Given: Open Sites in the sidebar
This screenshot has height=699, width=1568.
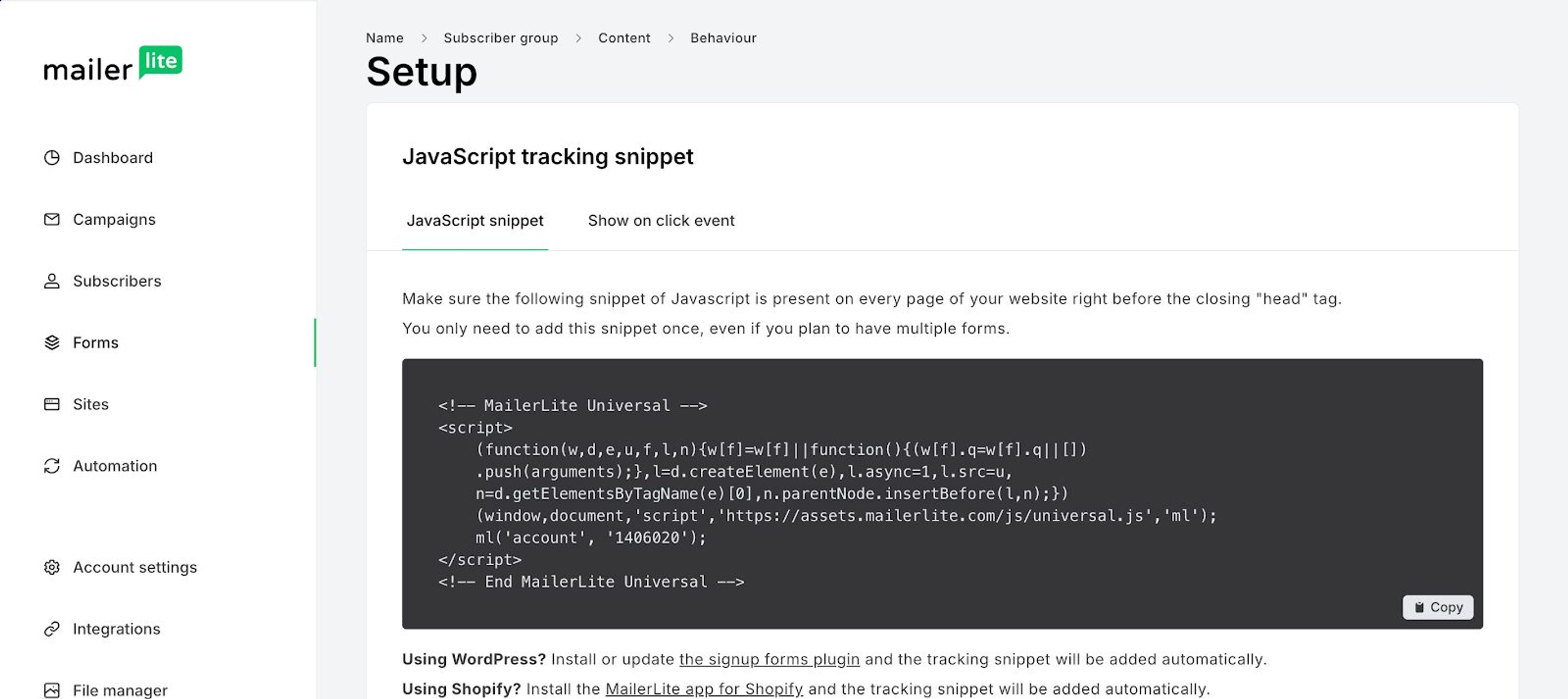Looking at the screenshot, I should tap(91, 404).
